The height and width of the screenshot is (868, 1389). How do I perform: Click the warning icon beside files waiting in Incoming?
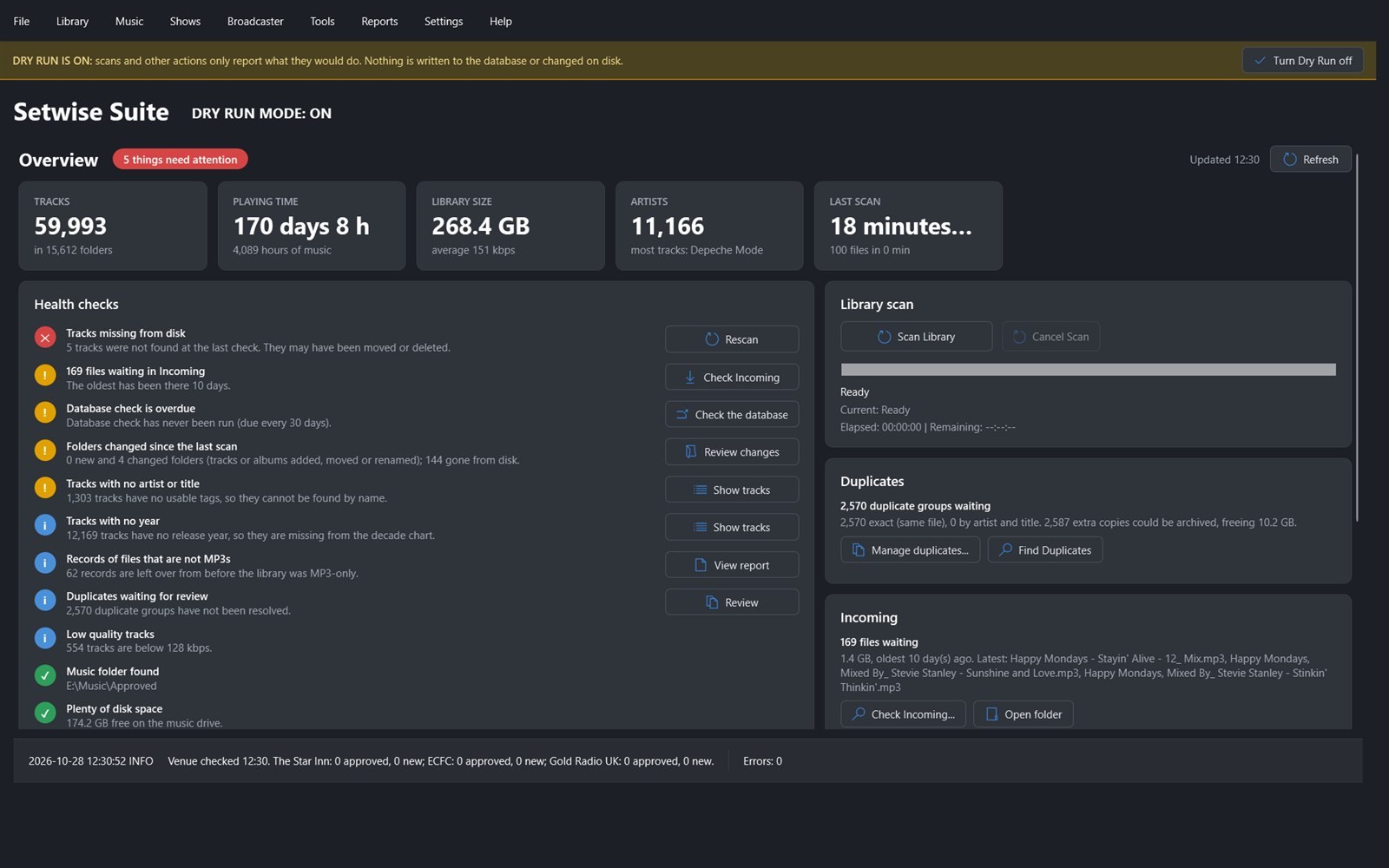click(x=45, y=375)
